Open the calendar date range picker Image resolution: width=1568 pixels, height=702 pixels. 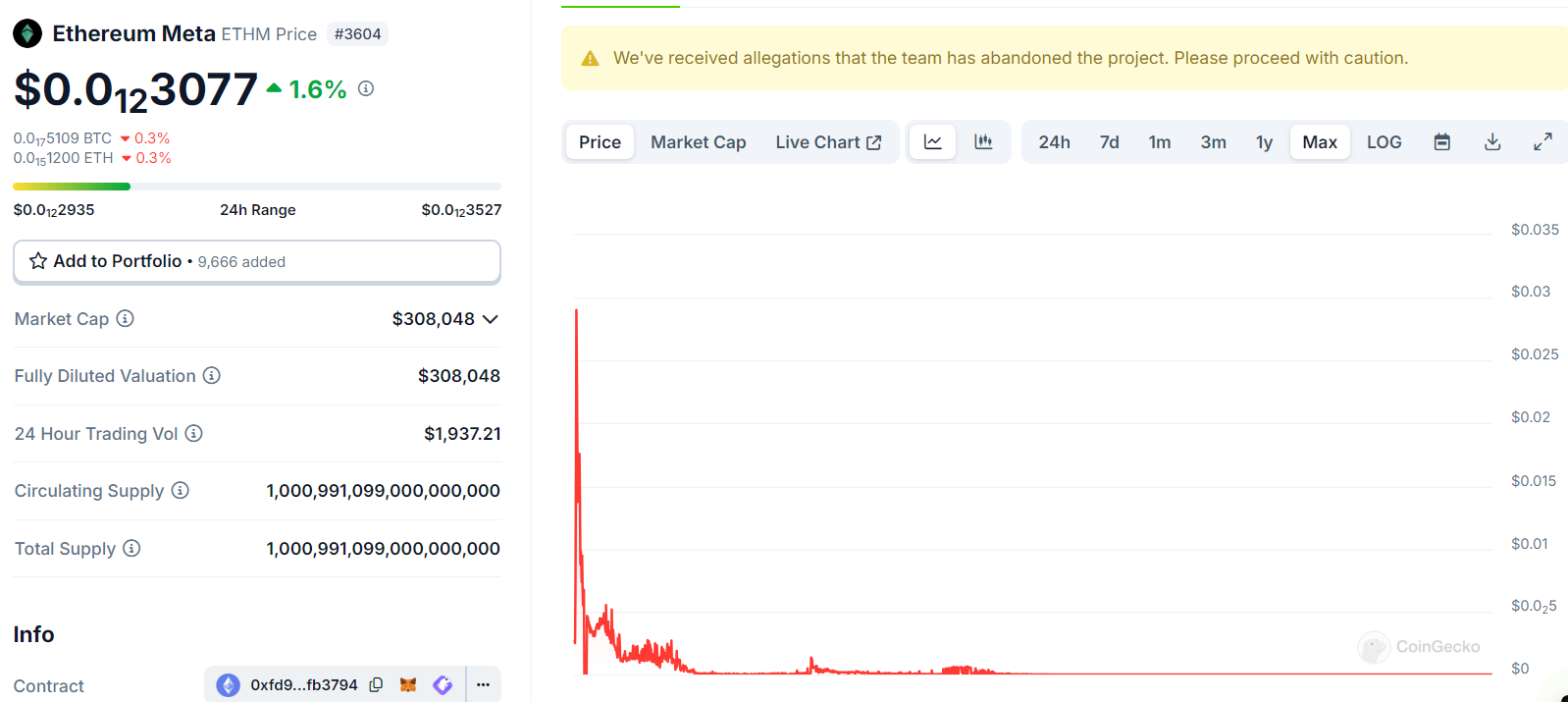(1441, 142)
